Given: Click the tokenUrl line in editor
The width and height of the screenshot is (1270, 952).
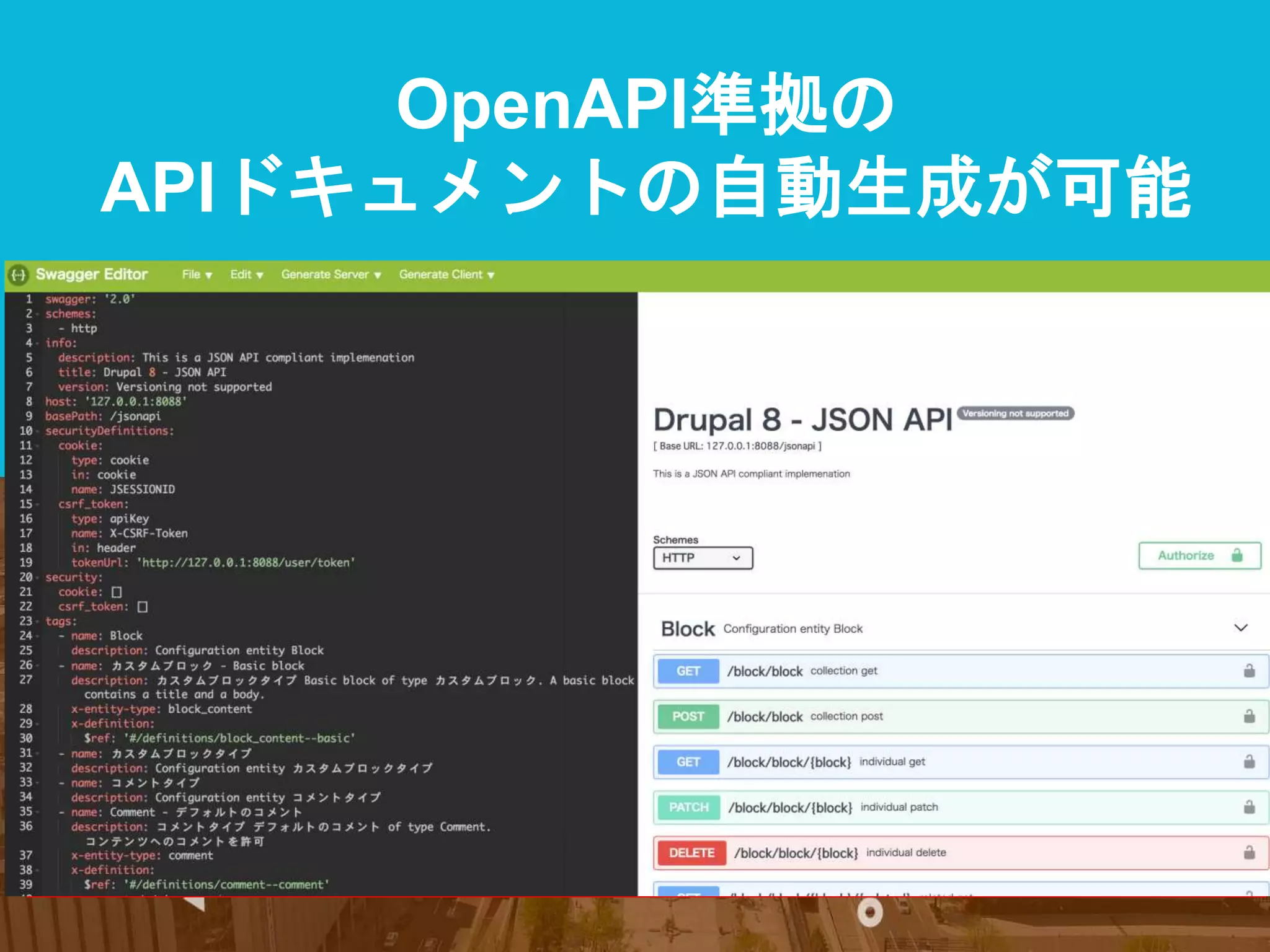Looking at the screenshot, I should [213, 563].
